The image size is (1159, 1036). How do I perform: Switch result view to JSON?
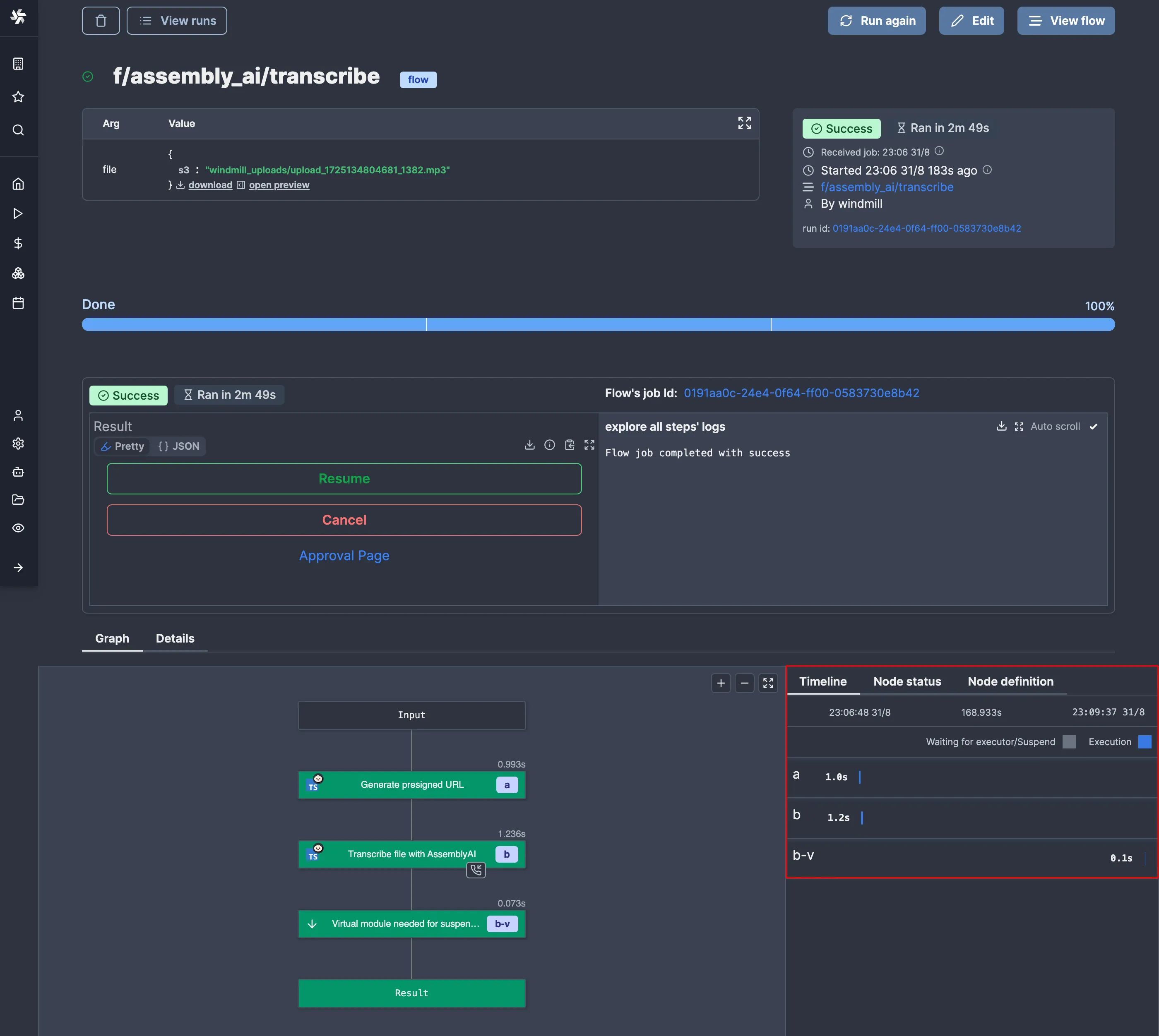(179, 446)
